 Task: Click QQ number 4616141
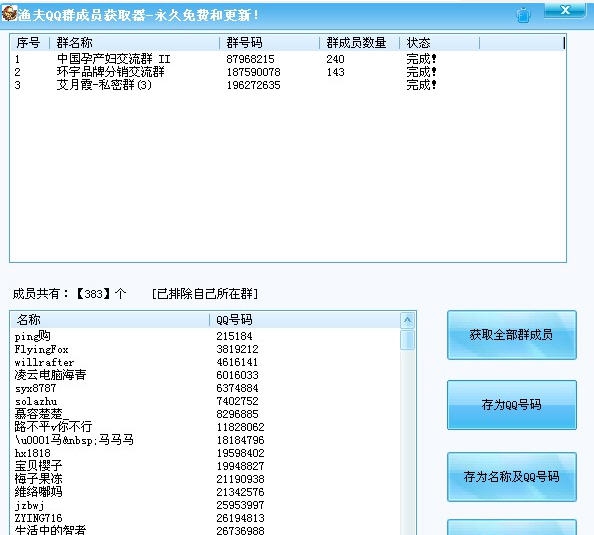237,362
